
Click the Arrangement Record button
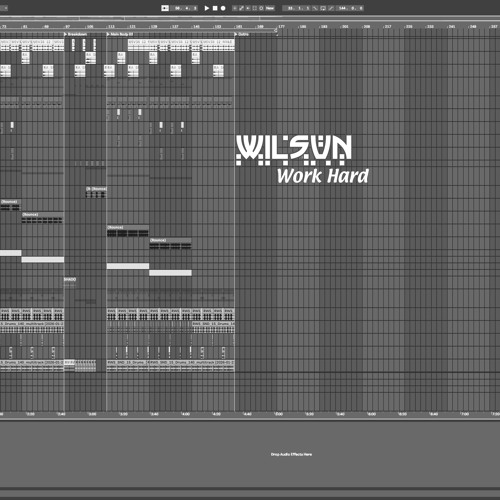[223, 8]
